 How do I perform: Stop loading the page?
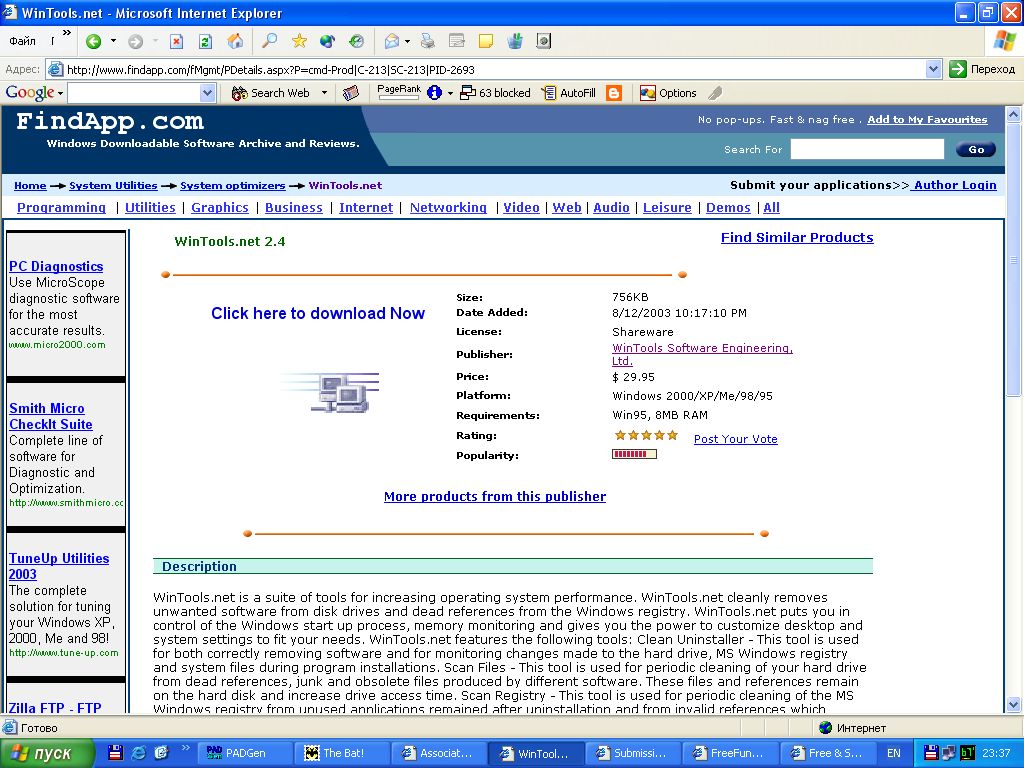click(x=176, y=42)
